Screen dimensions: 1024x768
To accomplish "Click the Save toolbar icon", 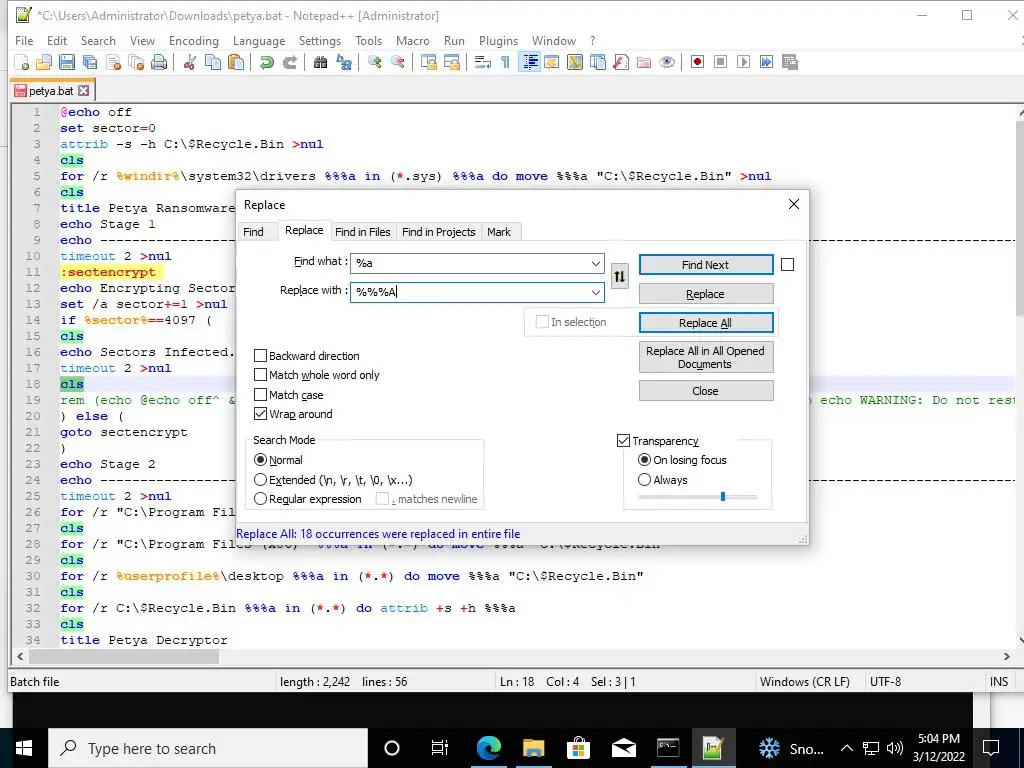I will click(67, 63).
